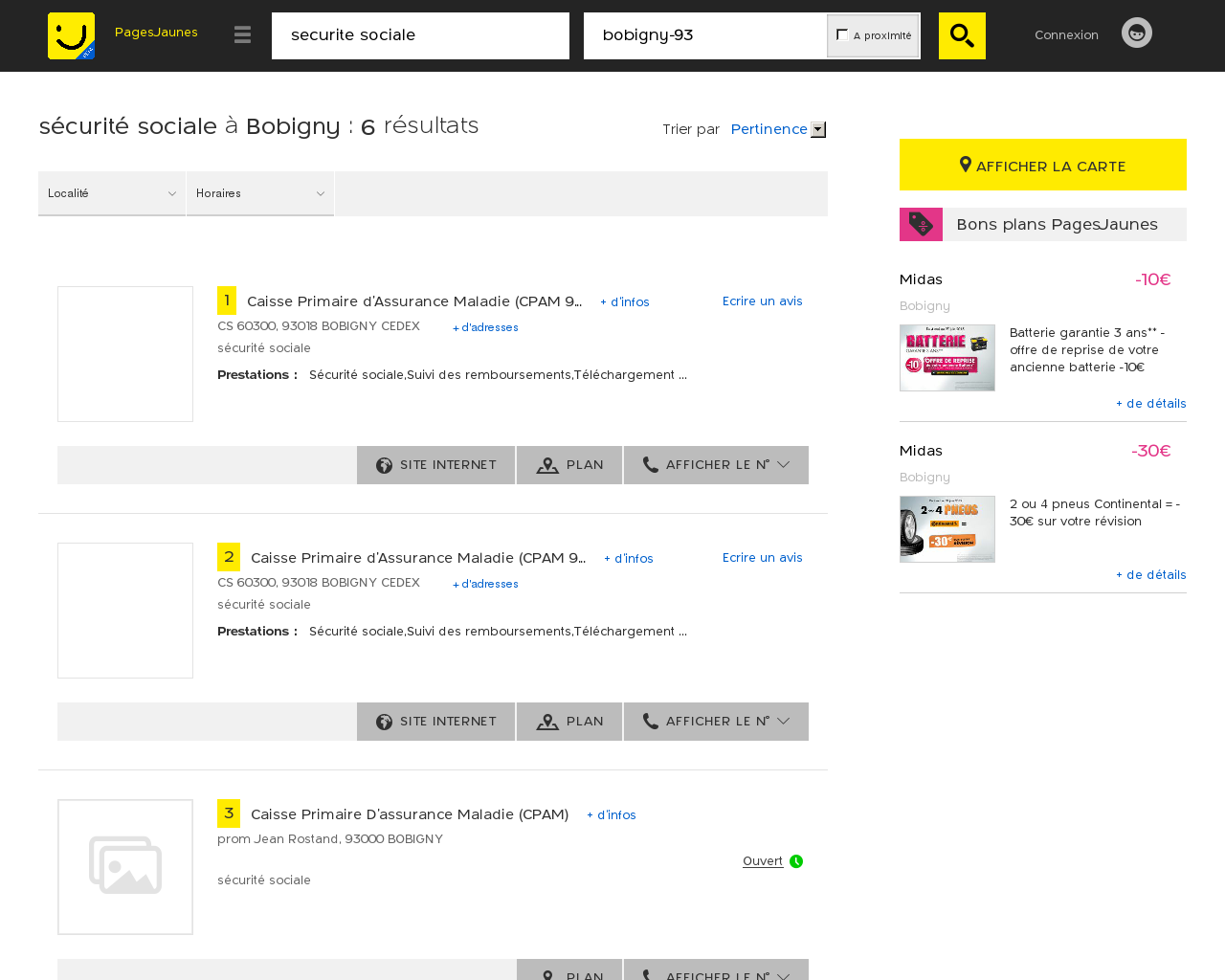Click the Midas pneus offer thumbnail
The image size is (1225, 980).
(947, 529)
